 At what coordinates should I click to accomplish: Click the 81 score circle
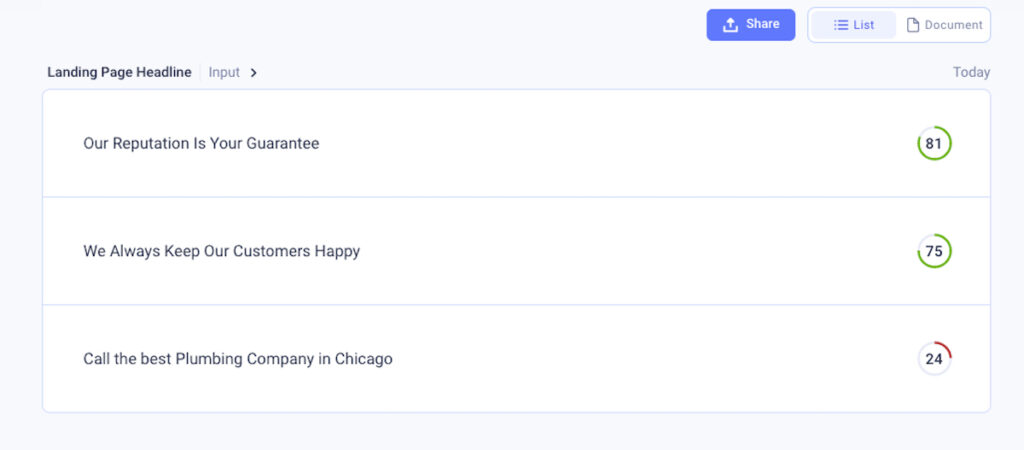(934, 143)
